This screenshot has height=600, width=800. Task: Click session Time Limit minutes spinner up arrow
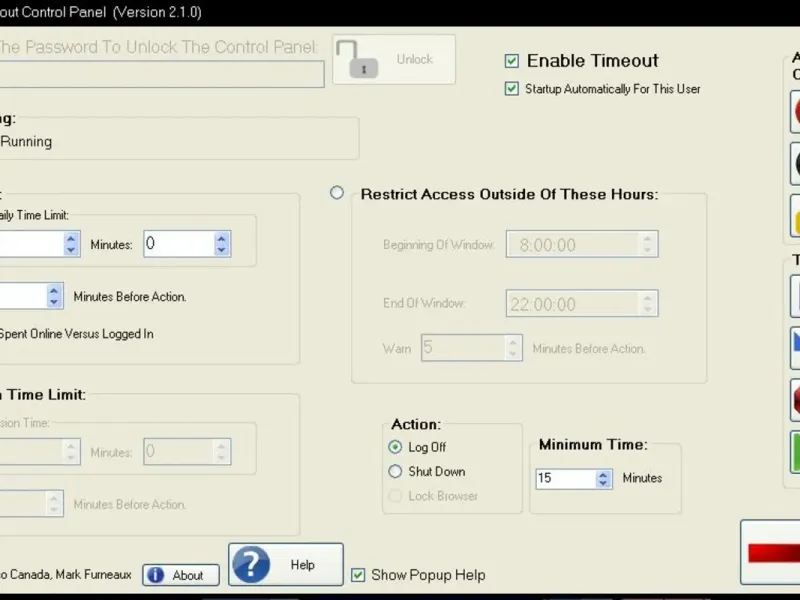point(221,446)
